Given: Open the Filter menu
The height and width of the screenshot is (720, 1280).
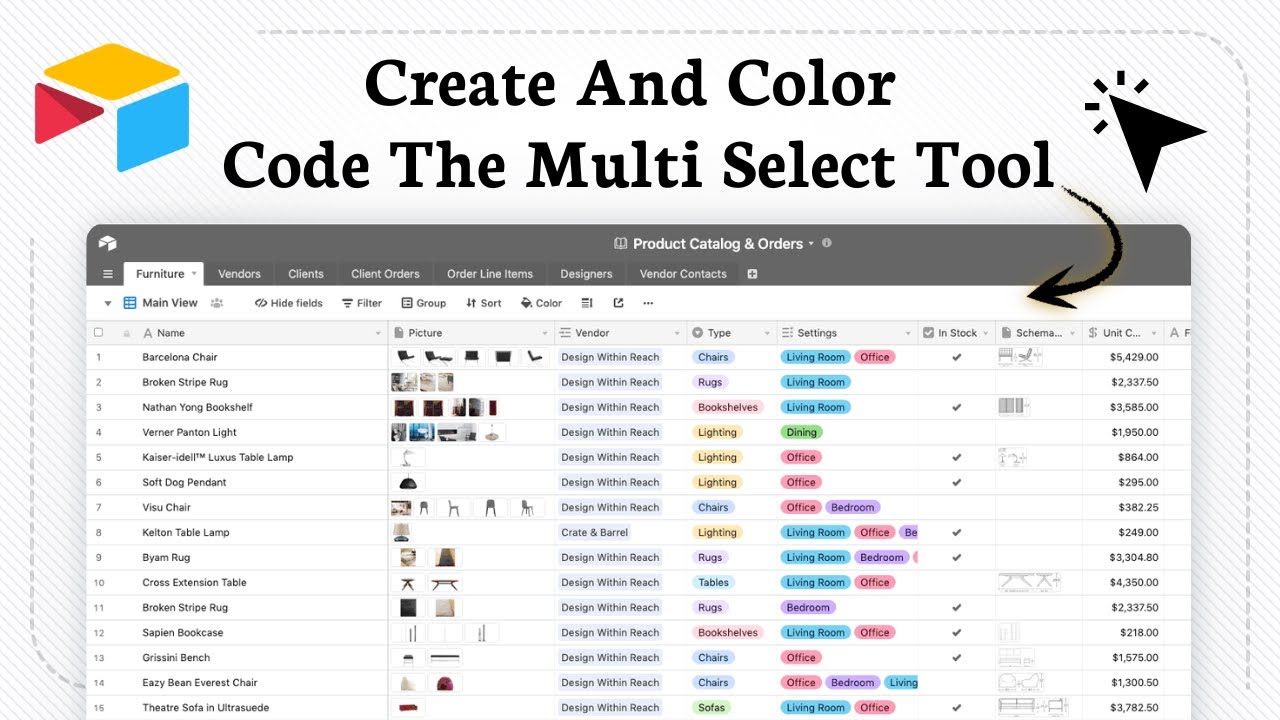Looking at the screenshot, I should (362, 303).
